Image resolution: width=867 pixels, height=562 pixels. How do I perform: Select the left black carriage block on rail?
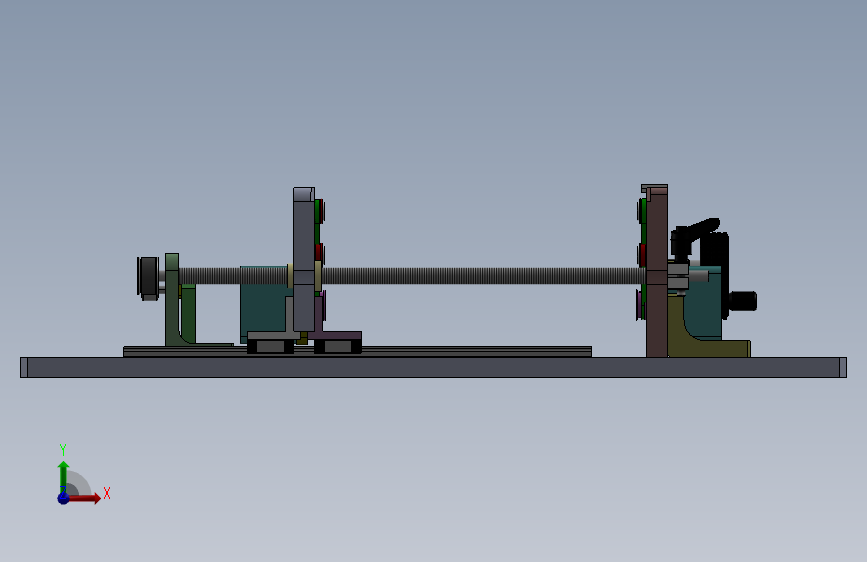(x=270, y=346)
